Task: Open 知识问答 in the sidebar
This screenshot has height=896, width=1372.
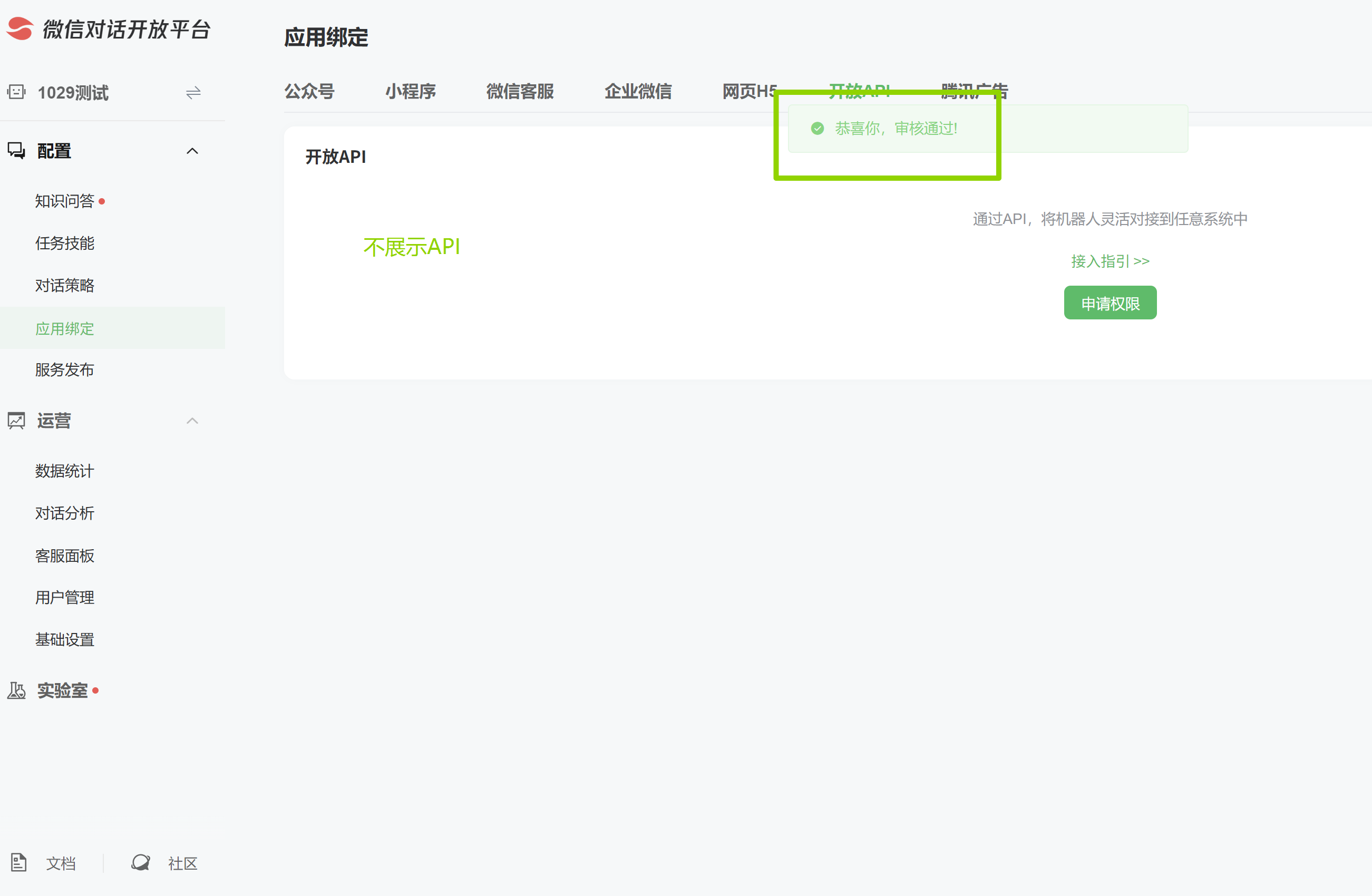Action: point(64,201)
